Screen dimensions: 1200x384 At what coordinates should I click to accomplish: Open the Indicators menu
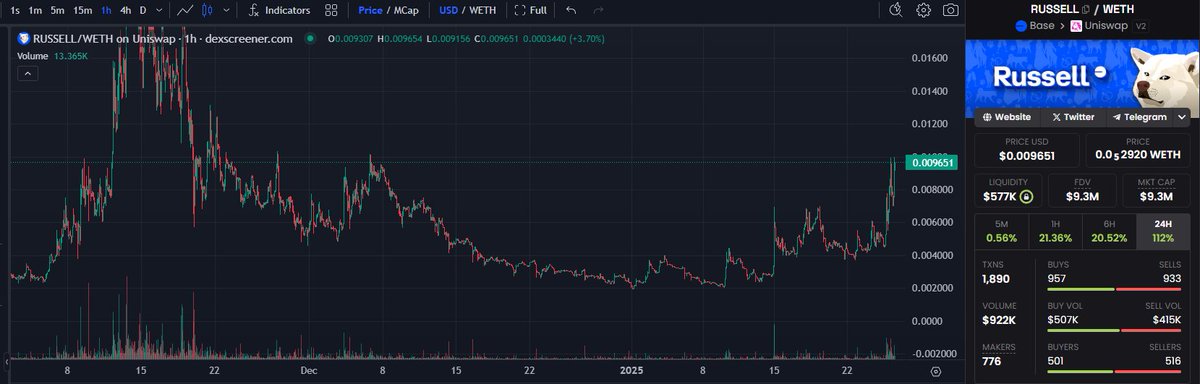[279, 10]
